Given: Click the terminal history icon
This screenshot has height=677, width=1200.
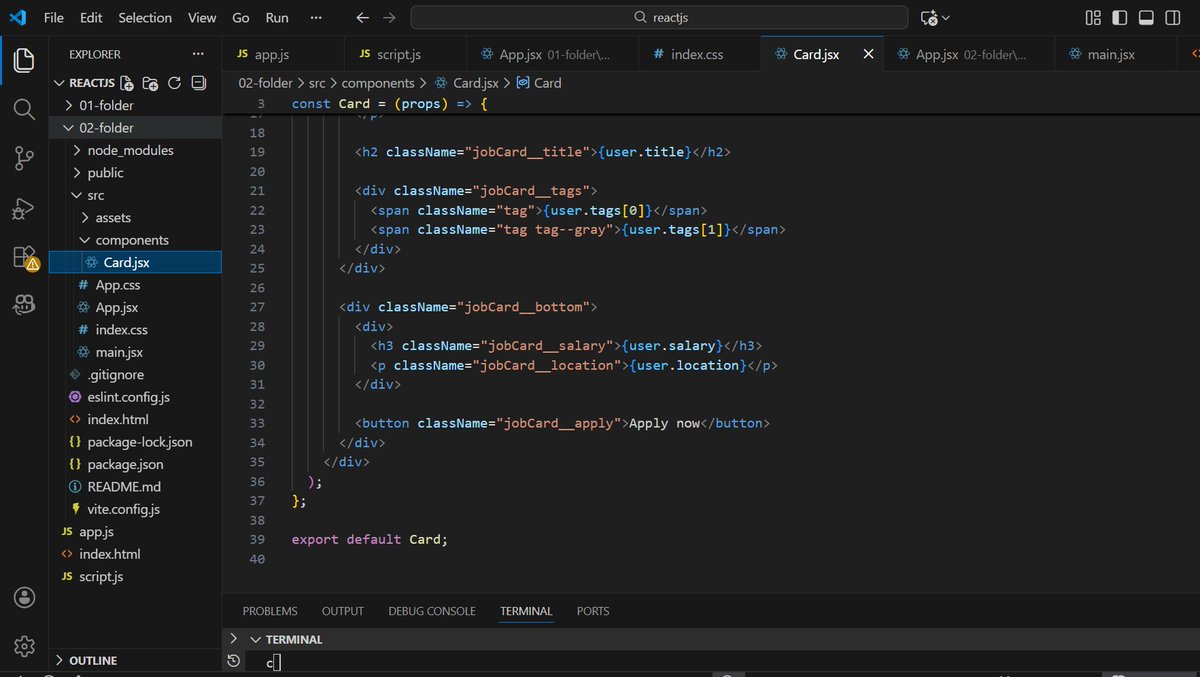Looking at the screenshot, I should click(x=233, y=661).
